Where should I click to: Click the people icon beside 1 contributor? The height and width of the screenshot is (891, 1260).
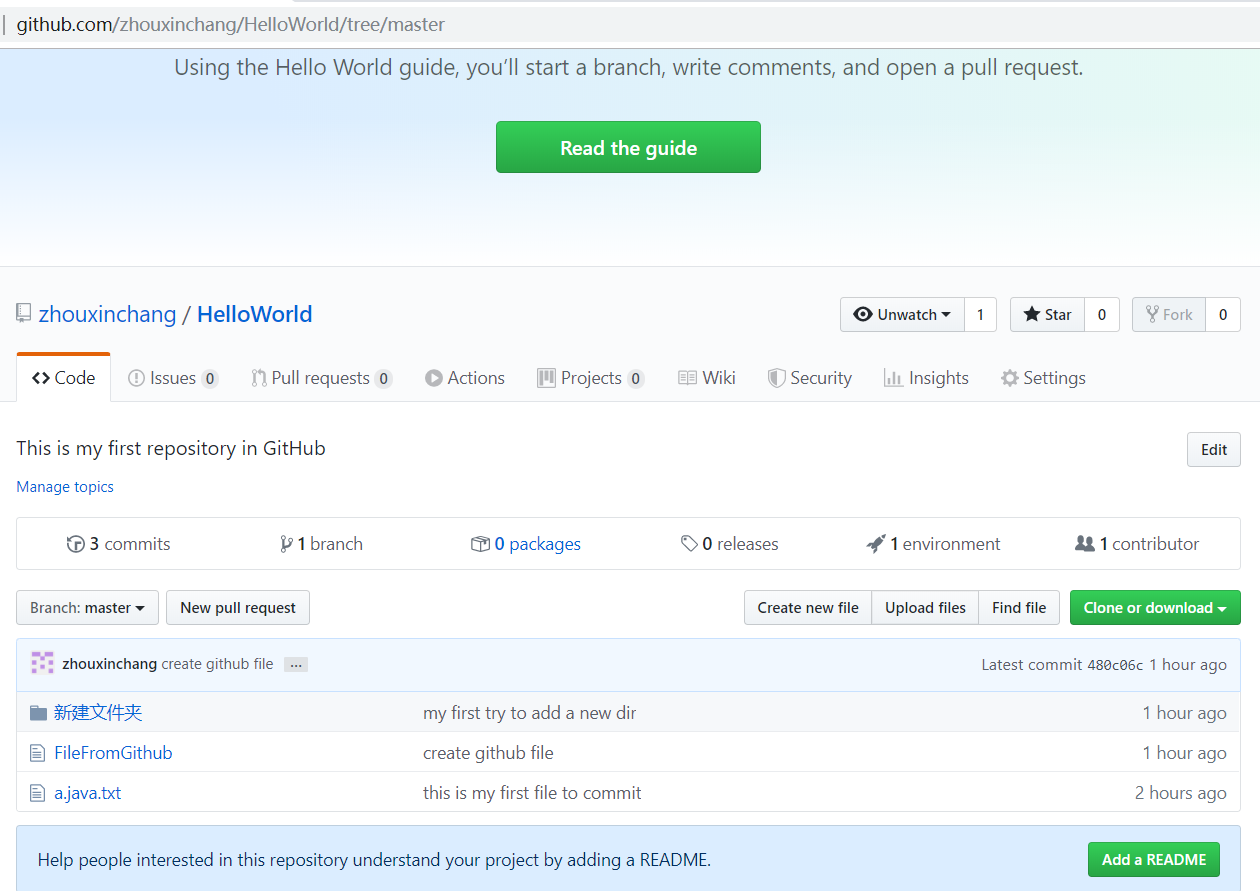(1085, 544)
